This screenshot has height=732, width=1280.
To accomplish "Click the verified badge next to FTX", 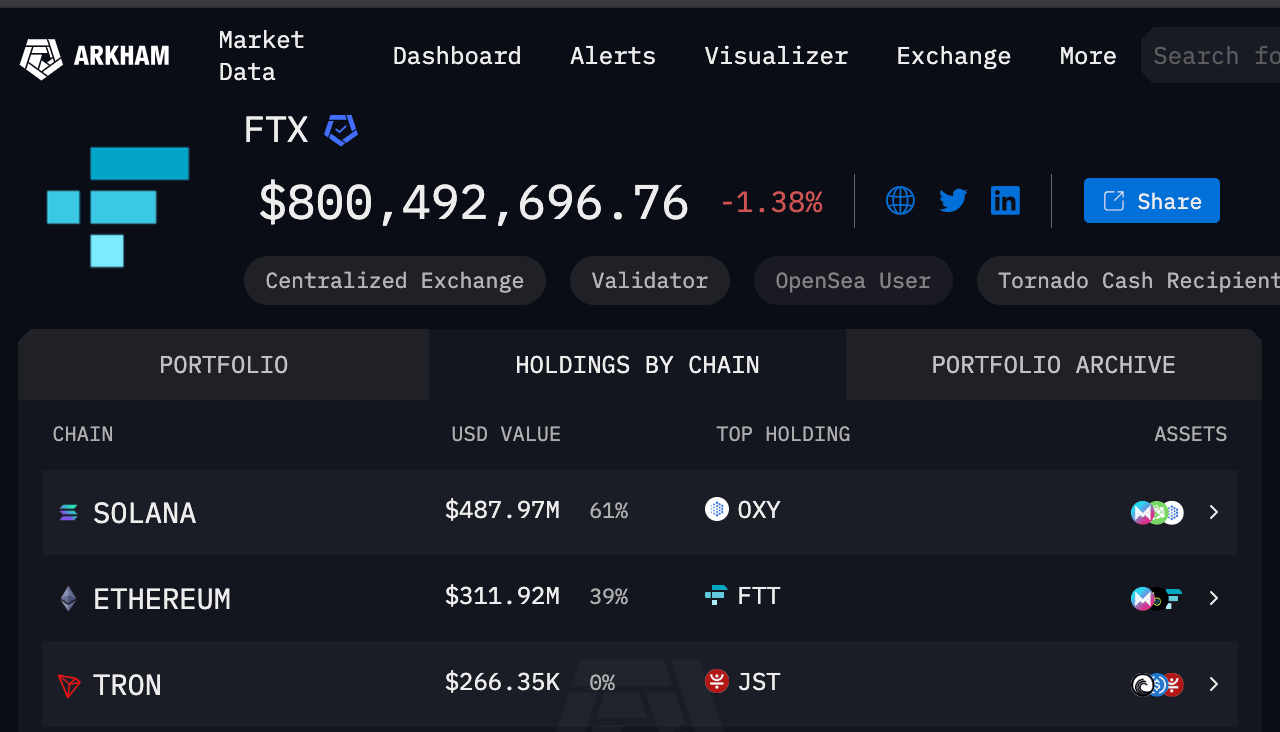I will [x=340, y=130].
